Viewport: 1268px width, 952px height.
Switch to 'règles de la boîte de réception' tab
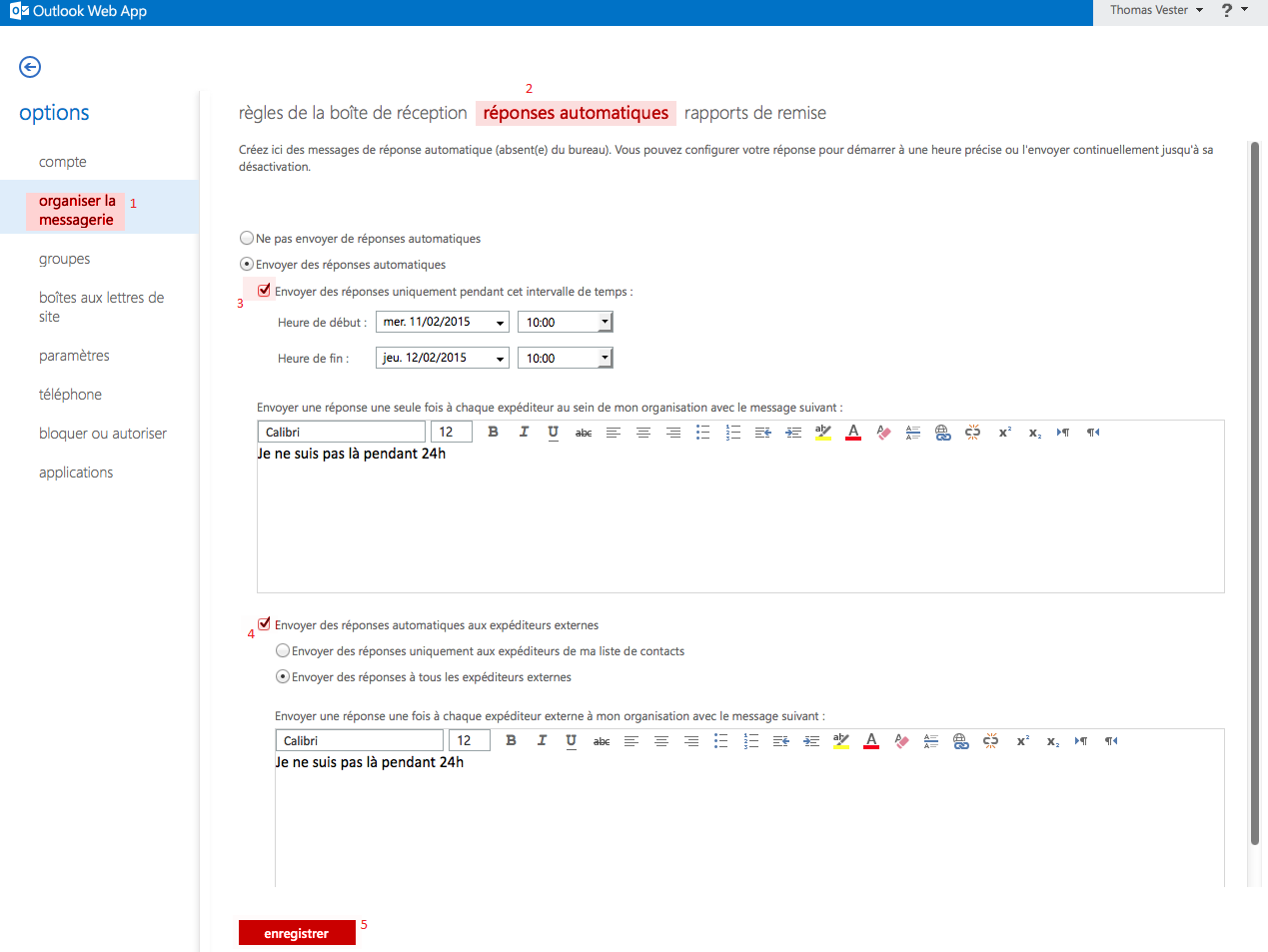point(353,113)
